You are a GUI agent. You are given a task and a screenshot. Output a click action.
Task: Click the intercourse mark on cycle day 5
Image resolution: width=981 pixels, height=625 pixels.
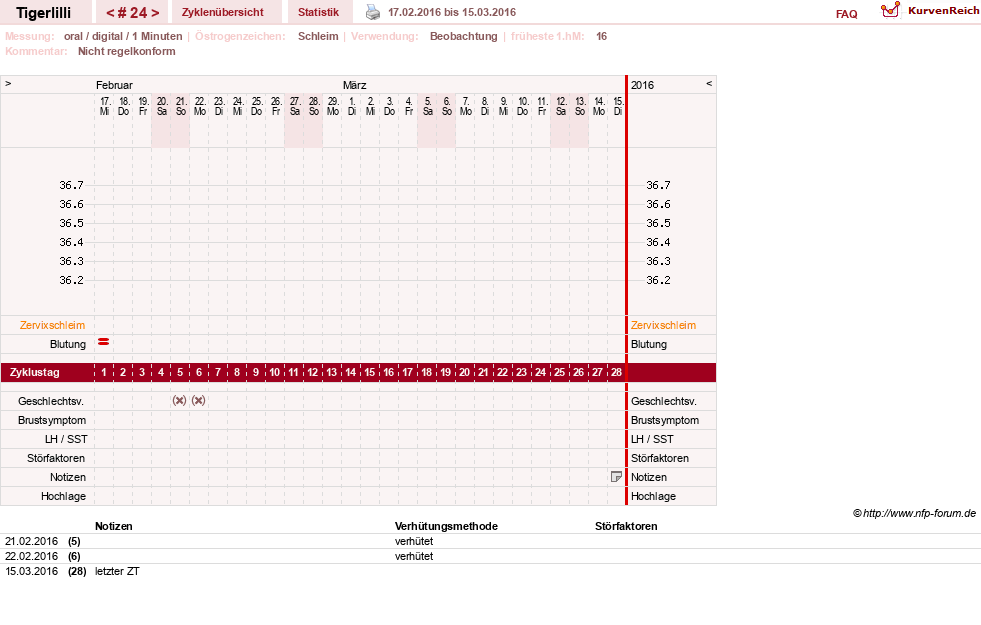[180, 400]
